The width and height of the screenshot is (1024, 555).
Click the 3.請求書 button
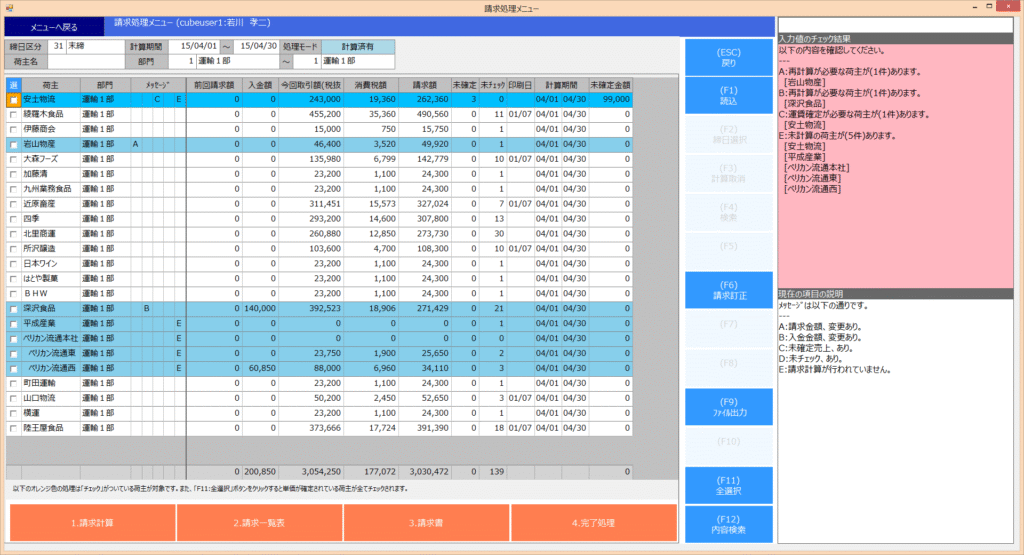pos(426,523)
